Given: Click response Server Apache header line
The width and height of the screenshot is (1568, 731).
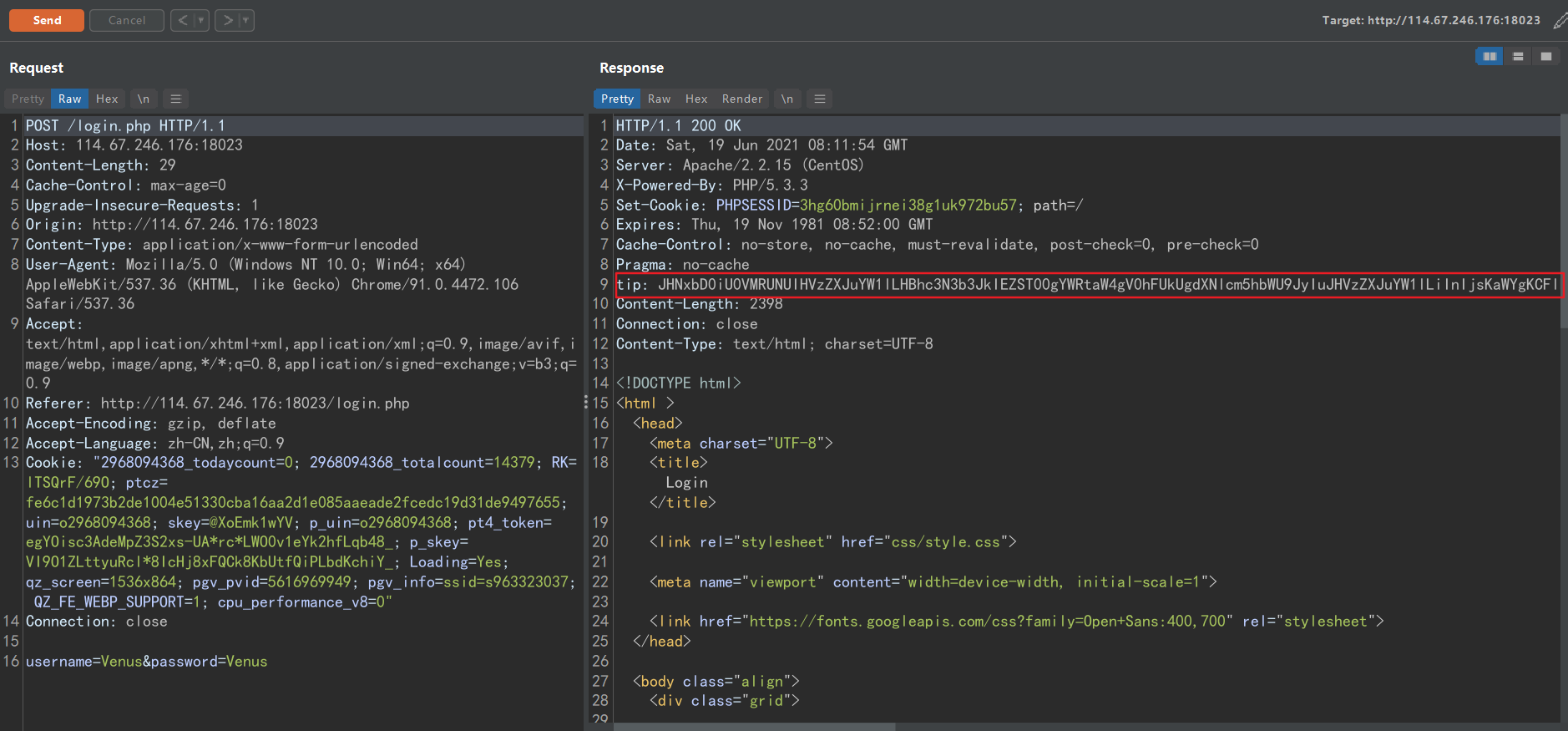Looking at the screenshot, I should (740, 165).
